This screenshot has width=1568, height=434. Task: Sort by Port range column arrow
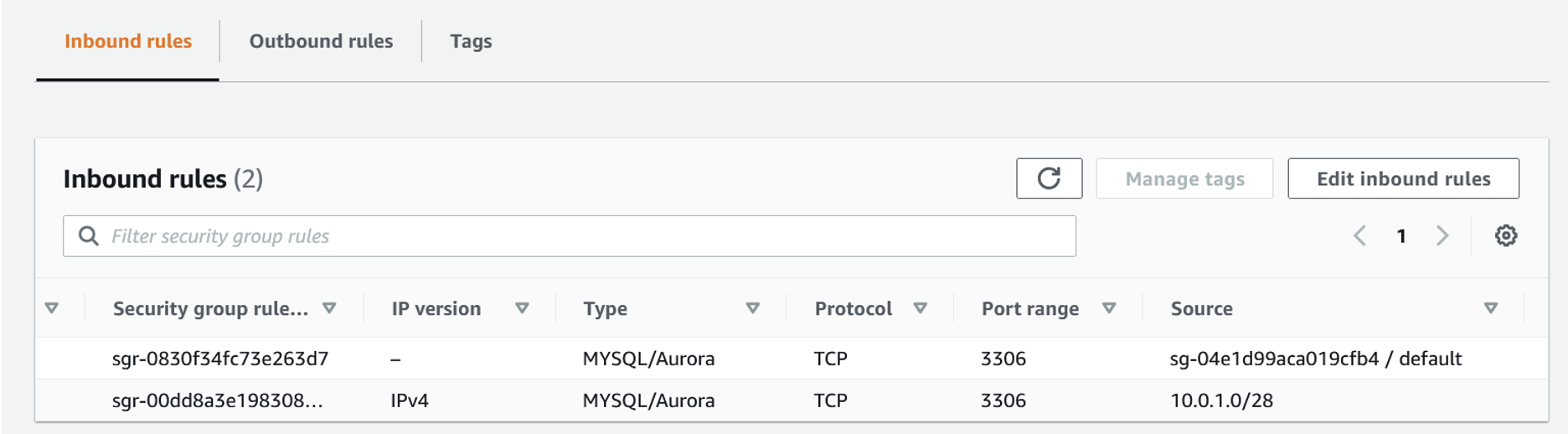pos(1109,308)
